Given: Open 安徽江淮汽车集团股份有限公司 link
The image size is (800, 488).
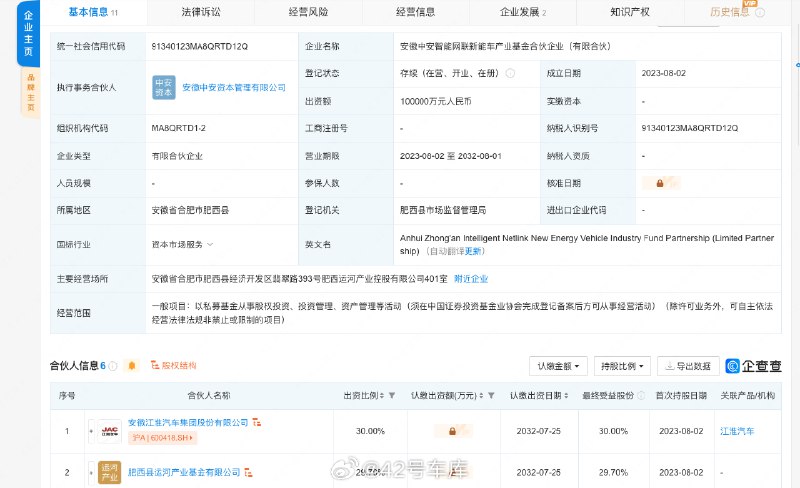Looking at the screenshot, I should (x=188, y=423).
